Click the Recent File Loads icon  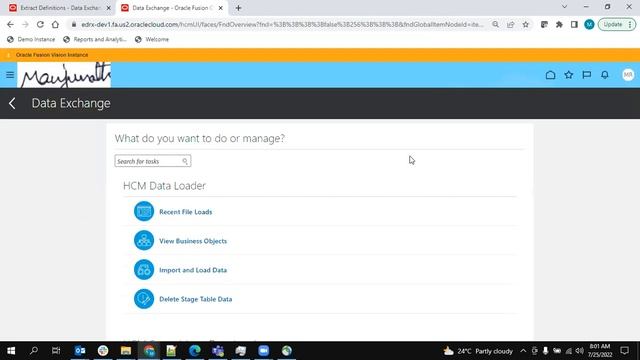[144, 211]
